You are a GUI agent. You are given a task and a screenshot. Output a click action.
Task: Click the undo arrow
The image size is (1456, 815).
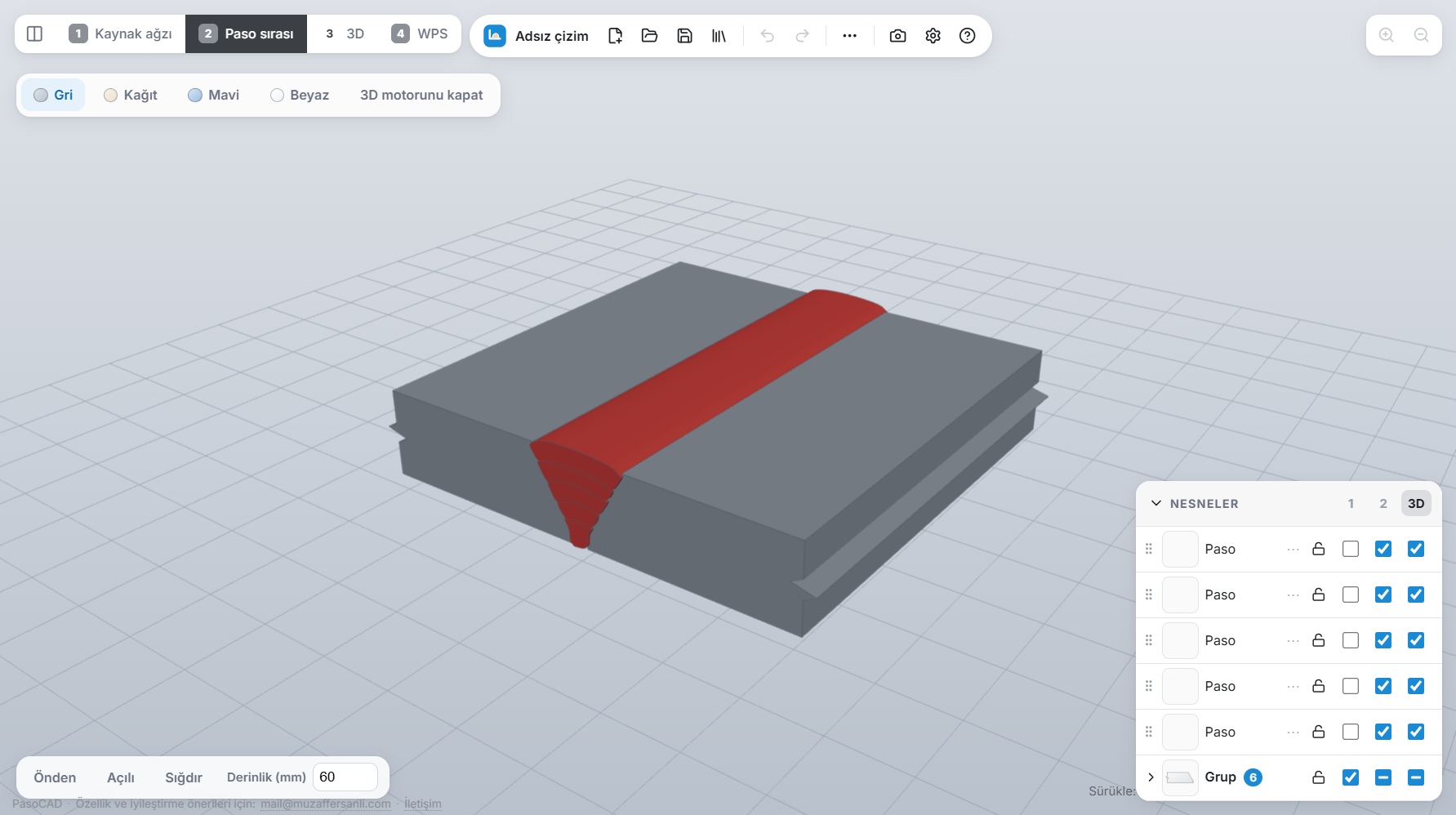pyautogui.click(x=768, y=36)
